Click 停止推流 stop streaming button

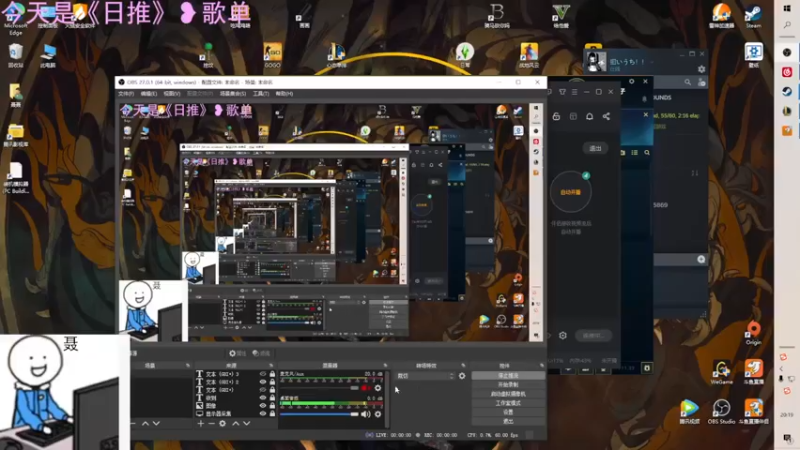pyautogui.click(x=508, y=376)
